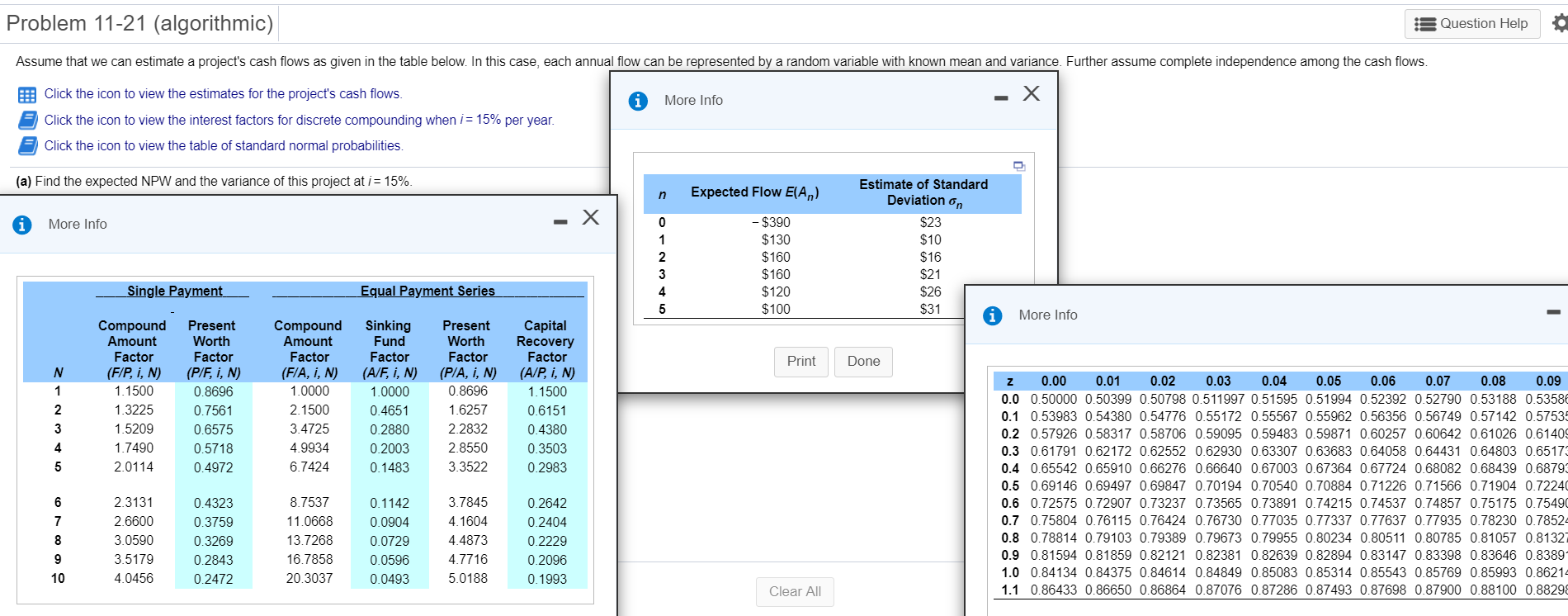Click the Expected Flow E(An) column header
This screenshot has width=1568, height=616.
(755, 193)
